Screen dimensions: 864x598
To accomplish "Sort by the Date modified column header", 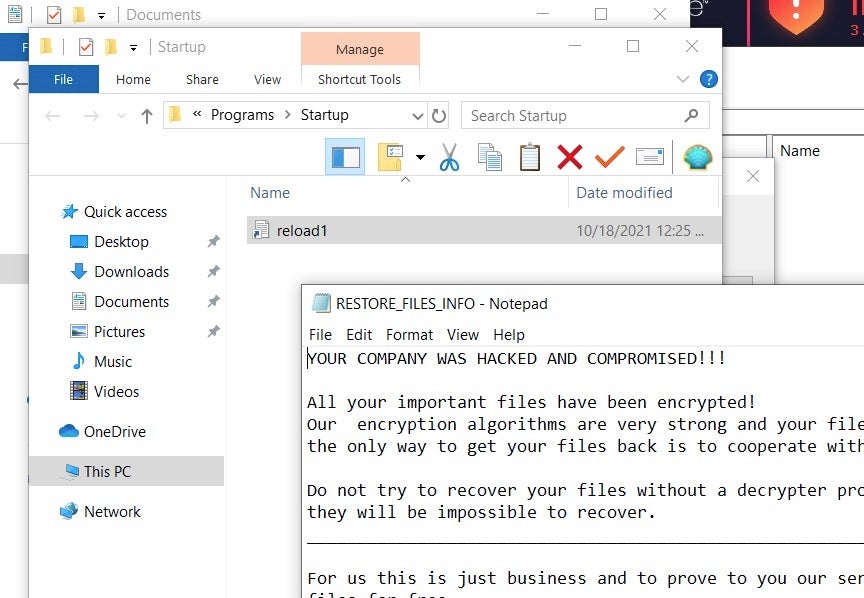I will [x=624, y=193].
